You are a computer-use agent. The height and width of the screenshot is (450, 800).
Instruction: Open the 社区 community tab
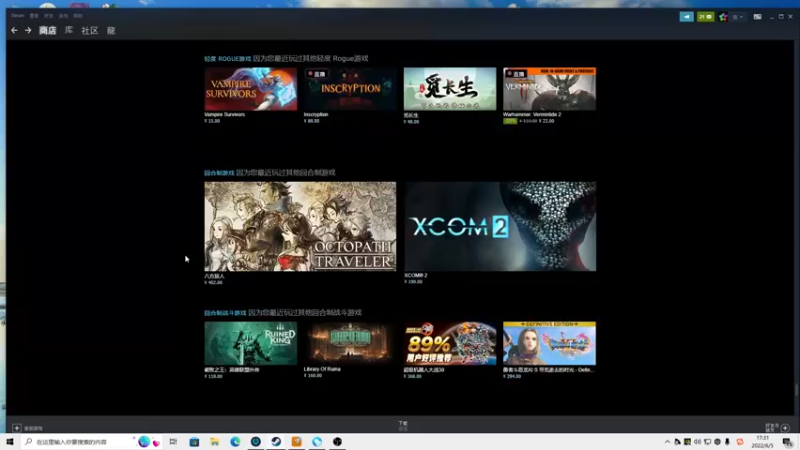coord(89,31)
